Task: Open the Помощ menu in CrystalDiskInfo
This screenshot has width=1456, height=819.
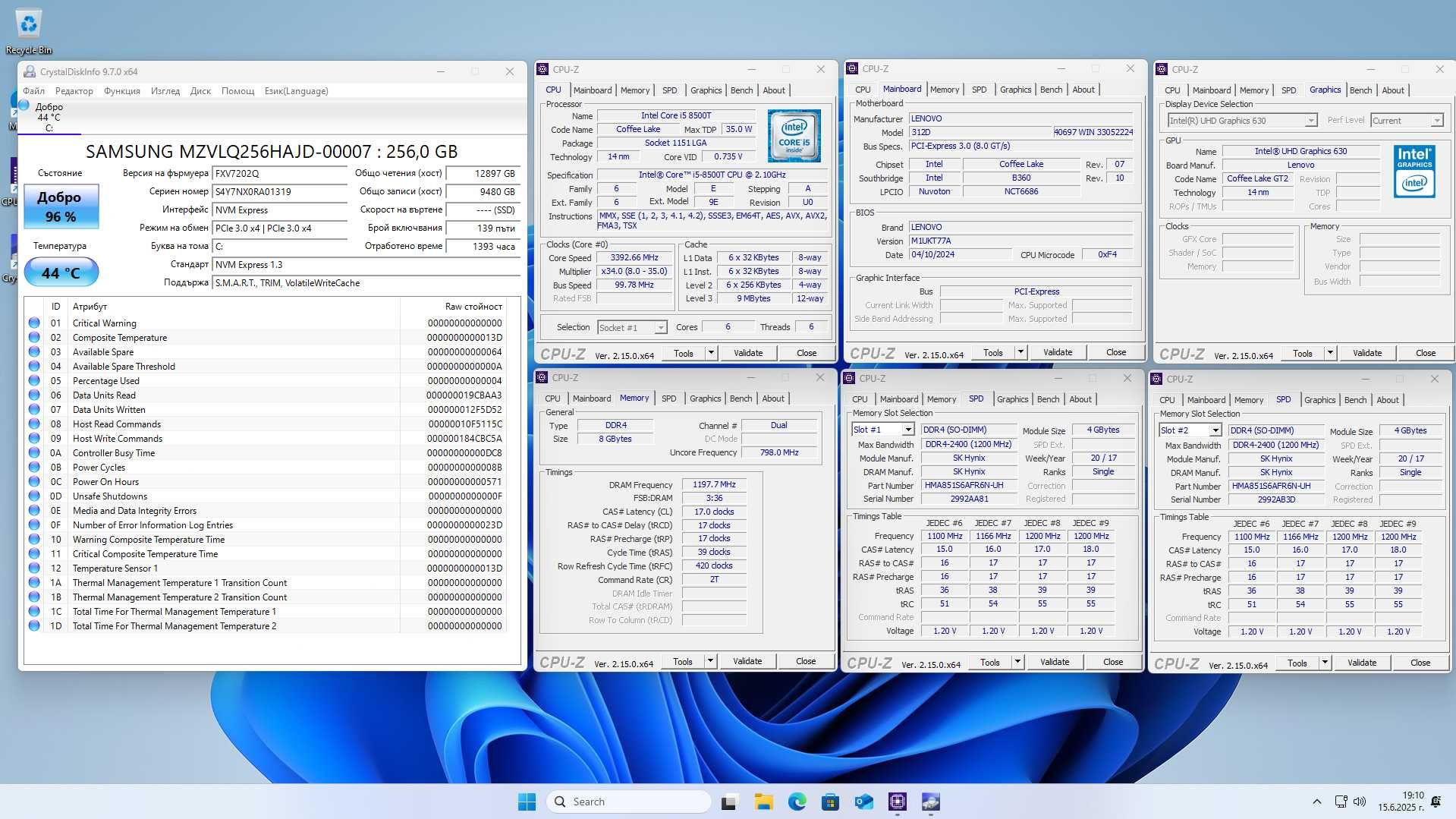Action: pyautogui.click(x=237, y=90)
